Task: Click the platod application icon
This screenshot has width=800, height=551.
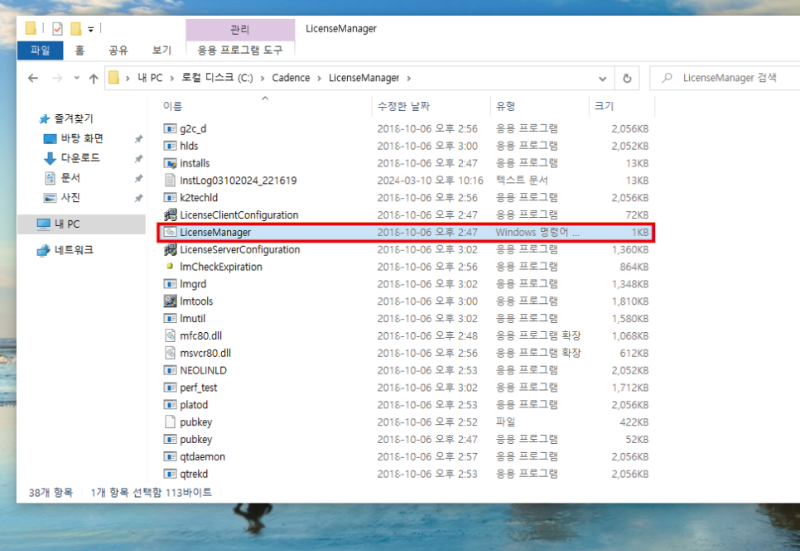Action: (170, 405)
